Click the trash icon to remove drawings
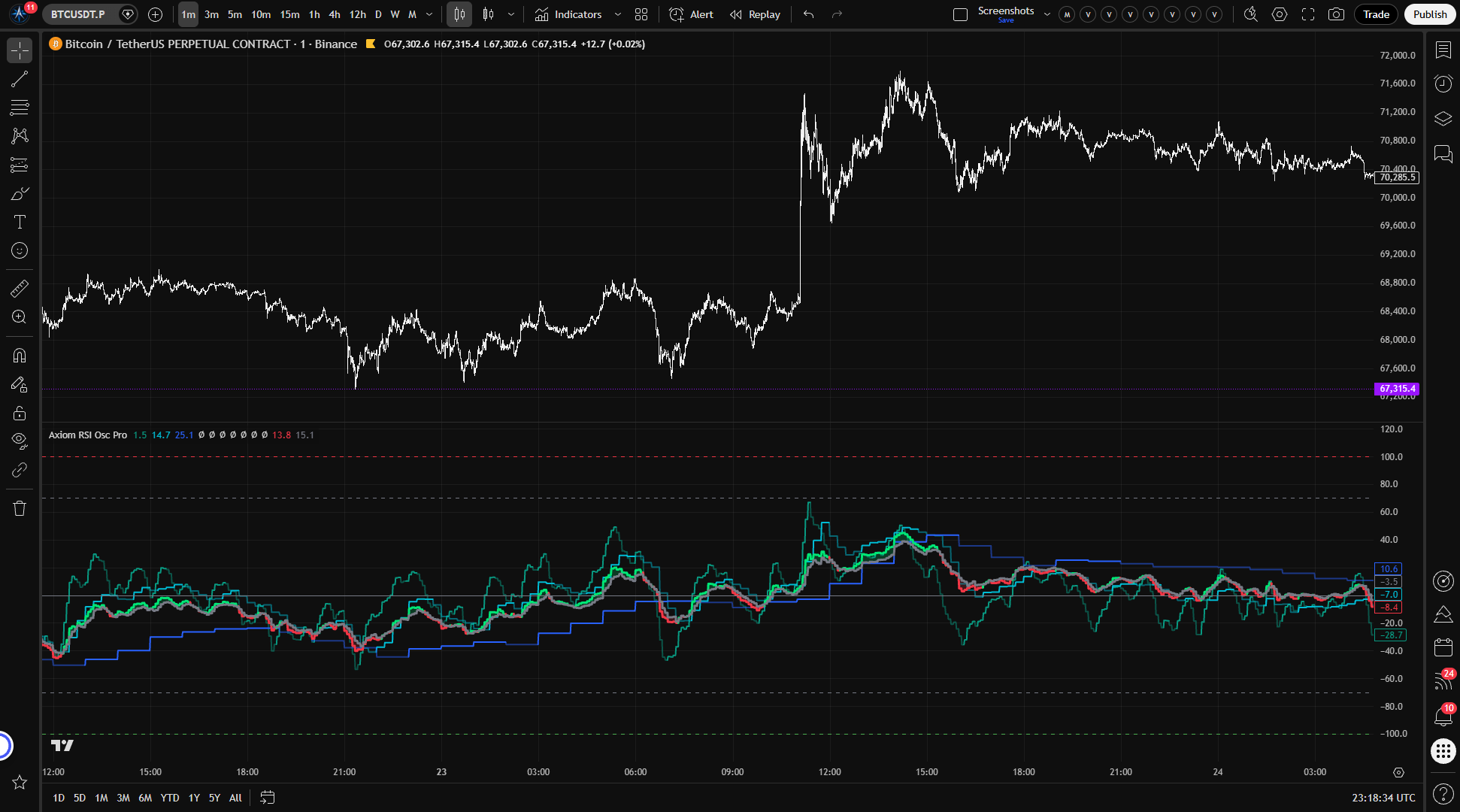This screenshot has width=1460, height=812. click(x=20, y=508)
